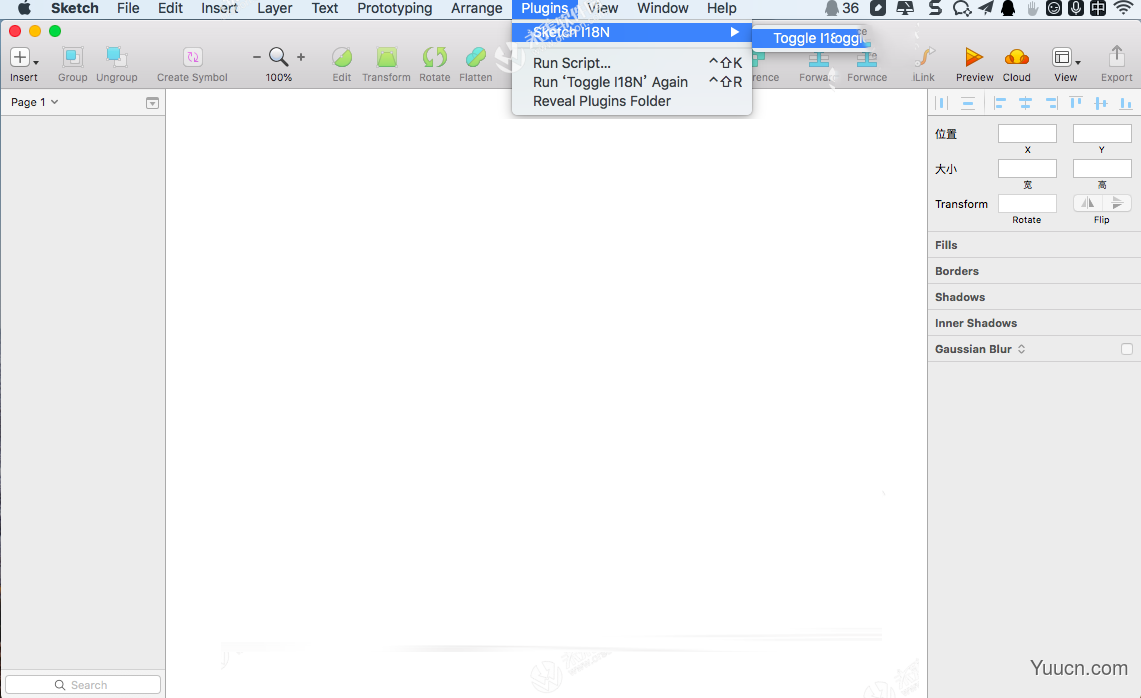Zoom out with the minus button
Viewport: 1141px width, 698px height.
tap(256, 57)
